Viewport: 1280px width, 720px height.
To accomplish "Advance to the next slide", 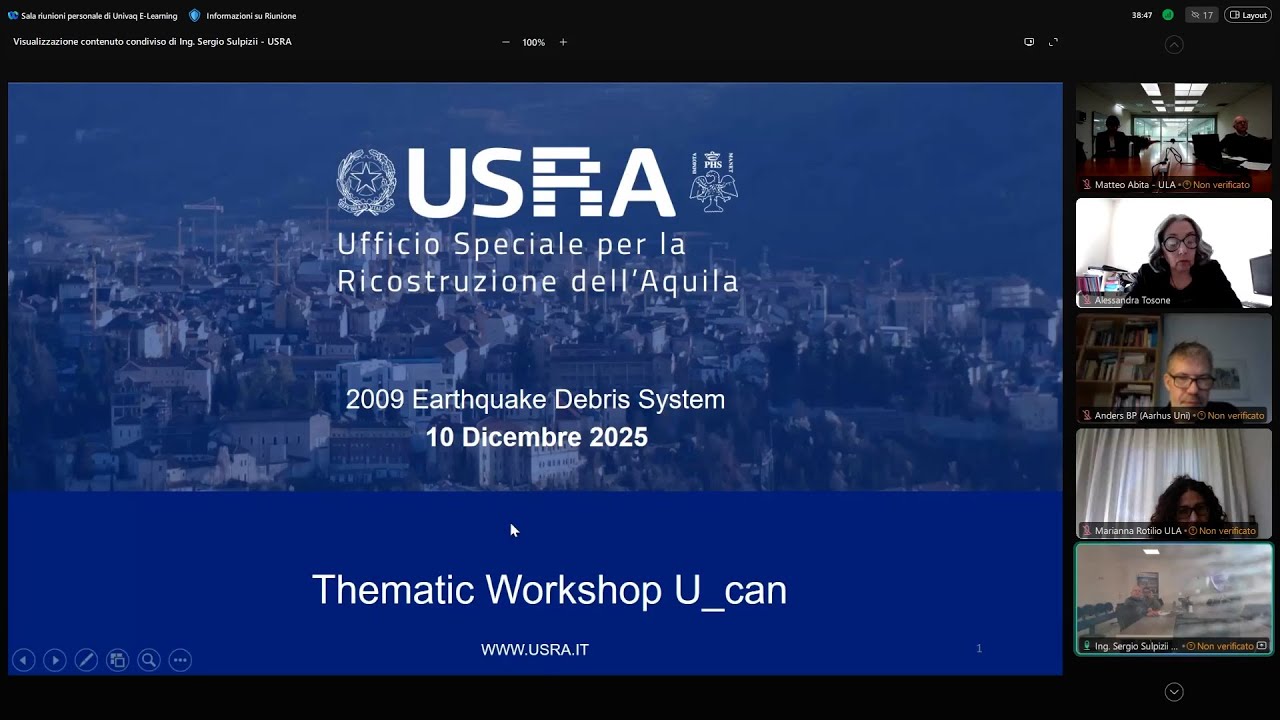I will point(55,660).
